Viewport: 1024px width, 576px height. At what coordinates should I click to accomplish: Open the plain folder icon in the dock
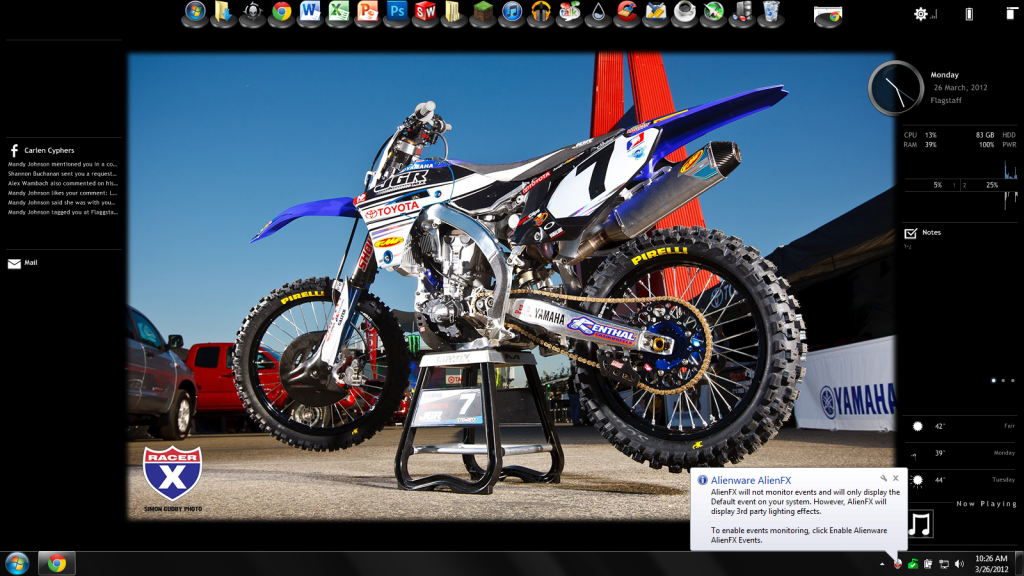coord(454,12)
